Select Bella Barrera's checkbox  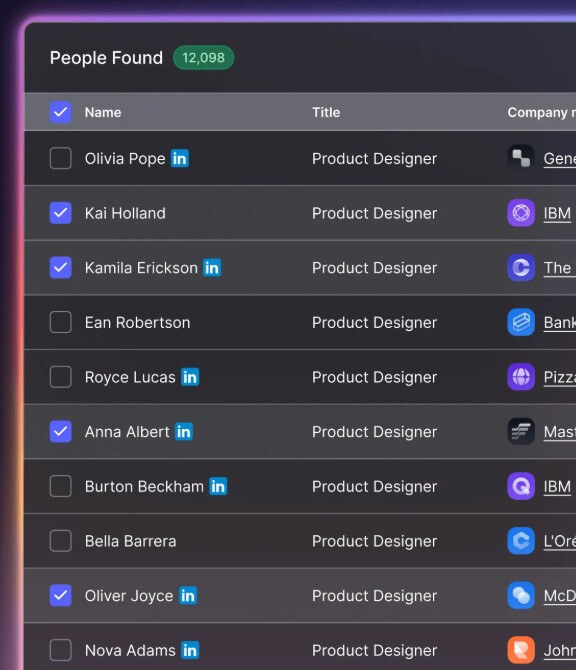coord(61,541)
